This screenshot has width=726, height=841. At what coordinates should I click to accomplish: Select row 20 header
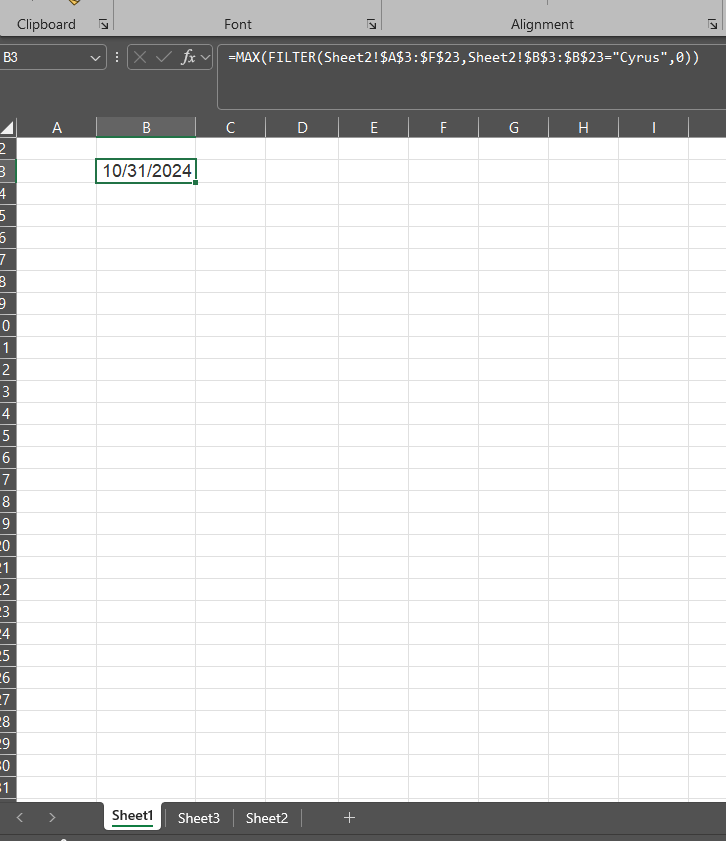pos(8,545)
